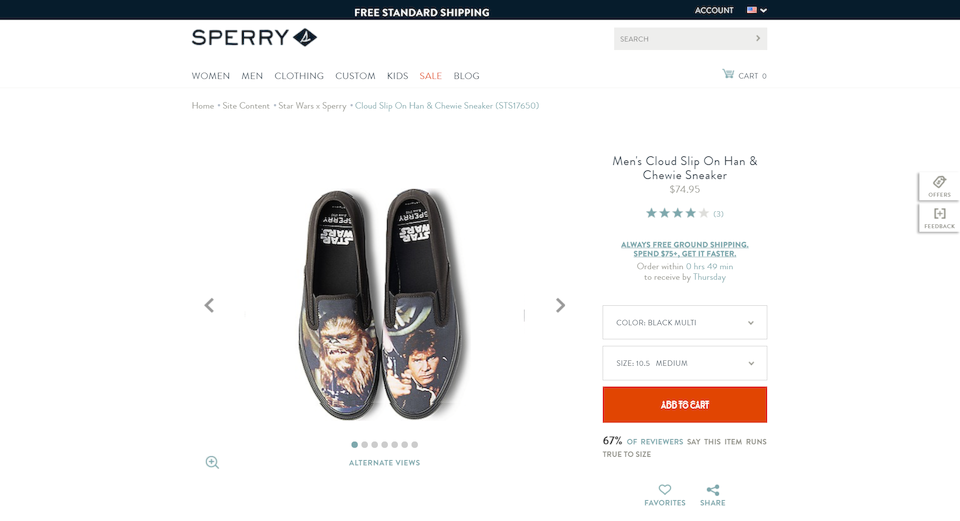The image size is (960, 521).
Task: Click the star rating reviews
Action: pyautogui.click(x=677, y=213)
